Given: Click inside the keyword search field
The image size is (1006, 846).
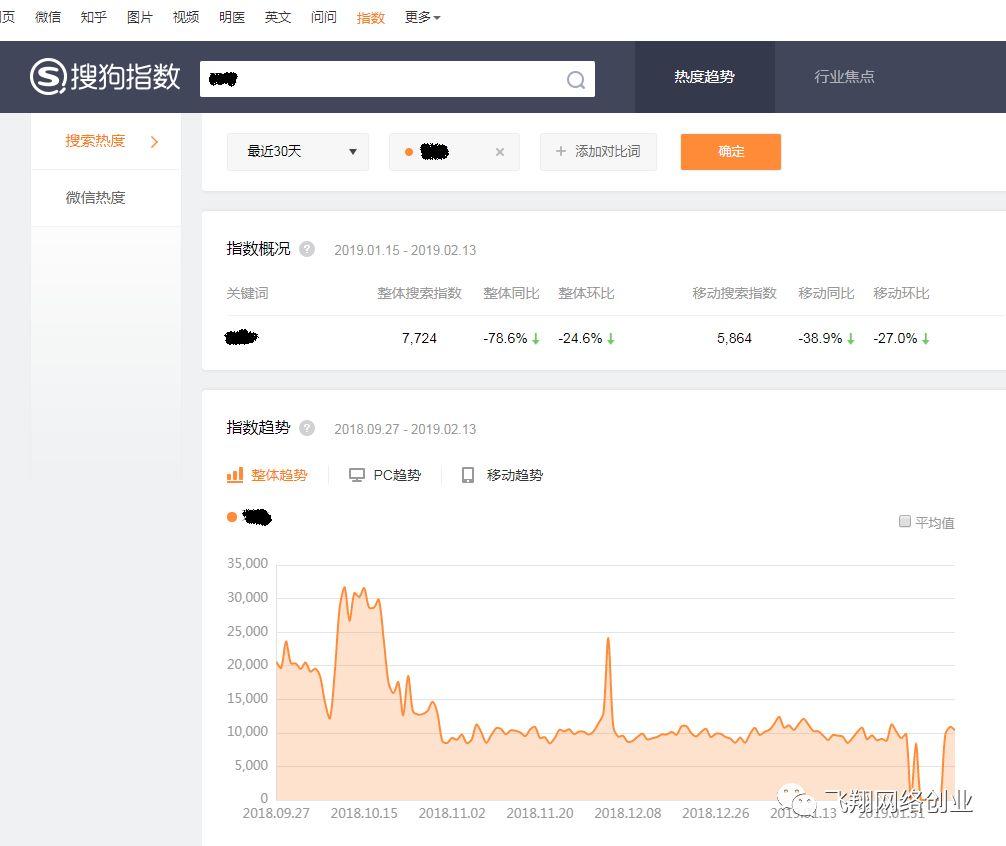Looking at the screenshot, I should pyautogui.click(x=380, y=78).
